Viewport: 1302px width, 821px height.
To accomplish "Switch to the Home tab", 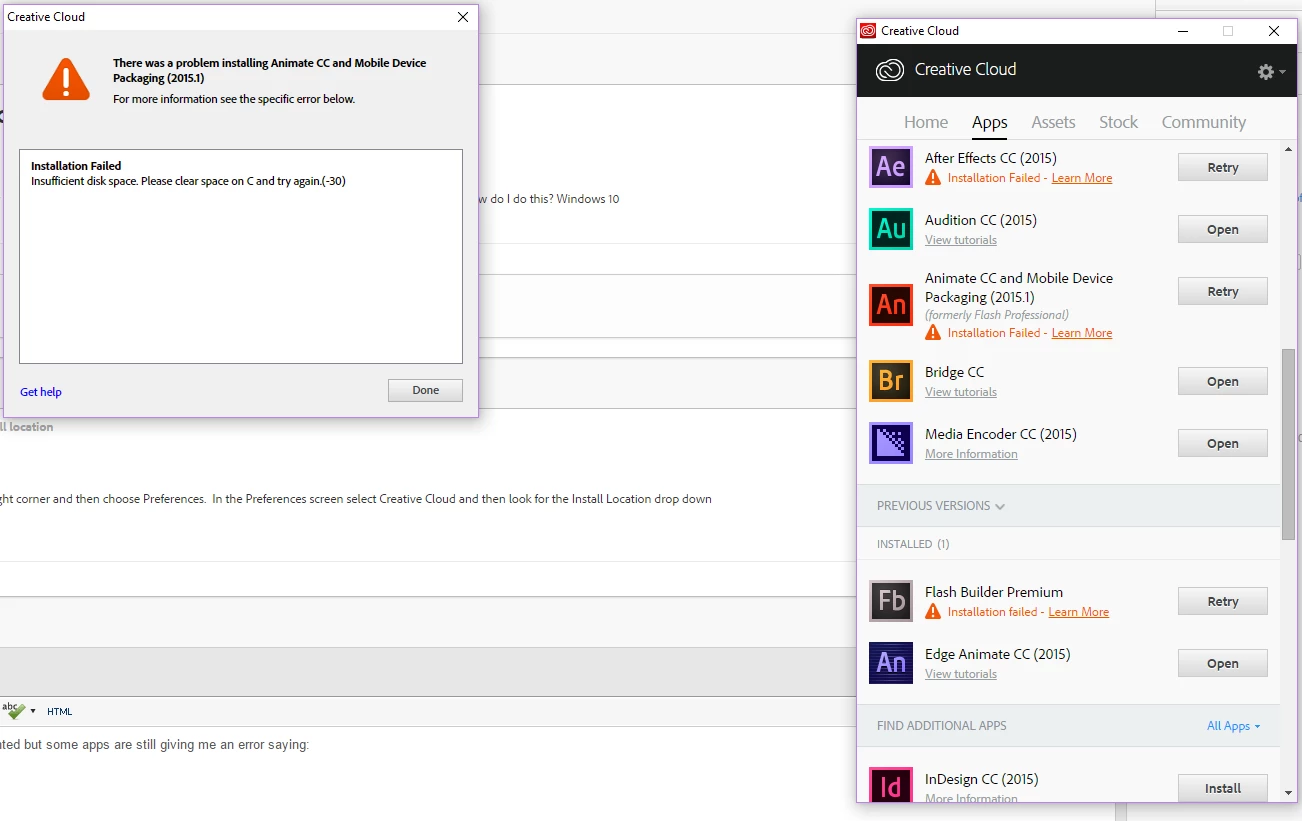I will [926, 122].
